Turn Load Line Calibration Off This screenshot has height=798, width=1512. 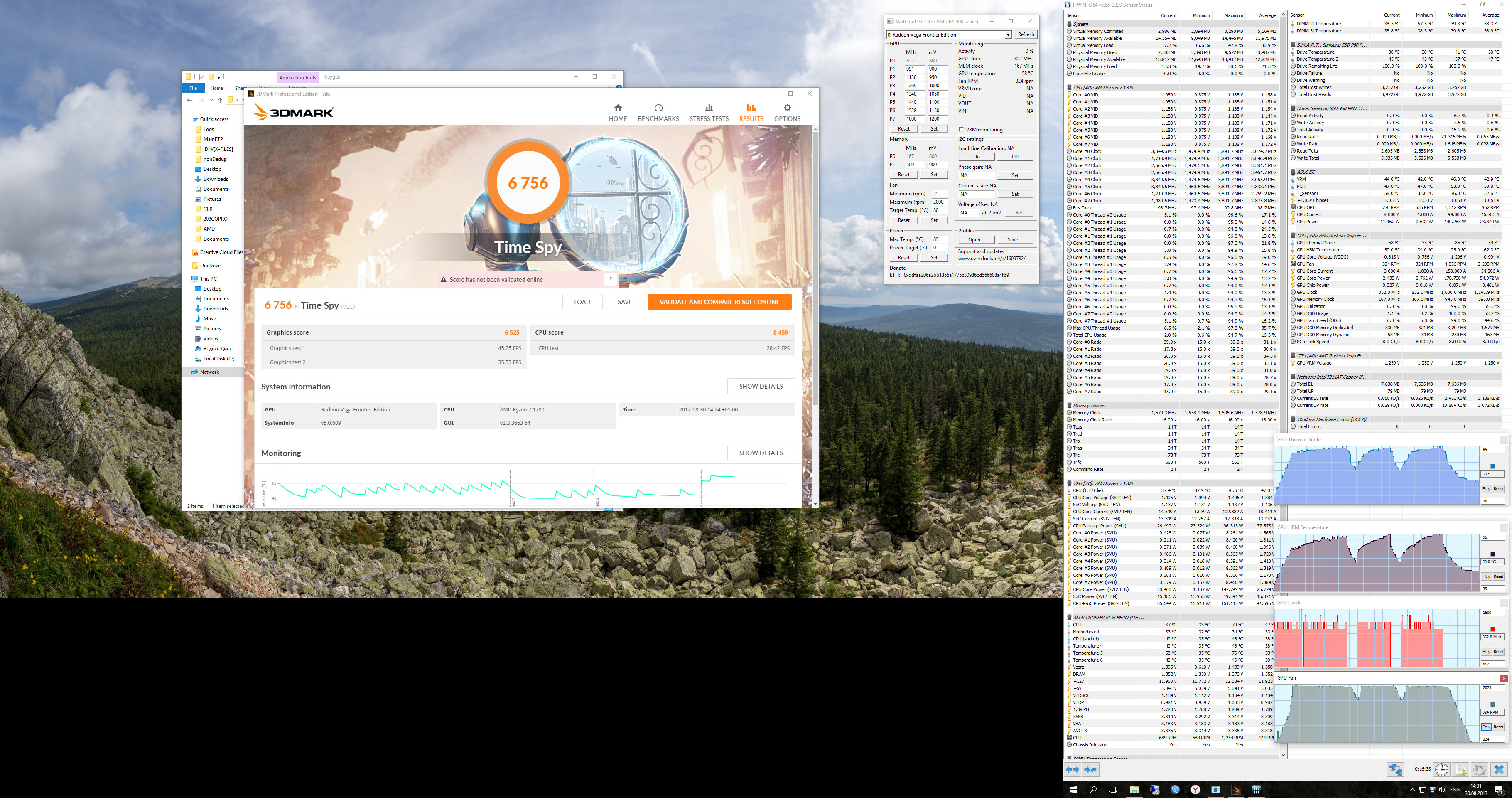[1015, 157]
